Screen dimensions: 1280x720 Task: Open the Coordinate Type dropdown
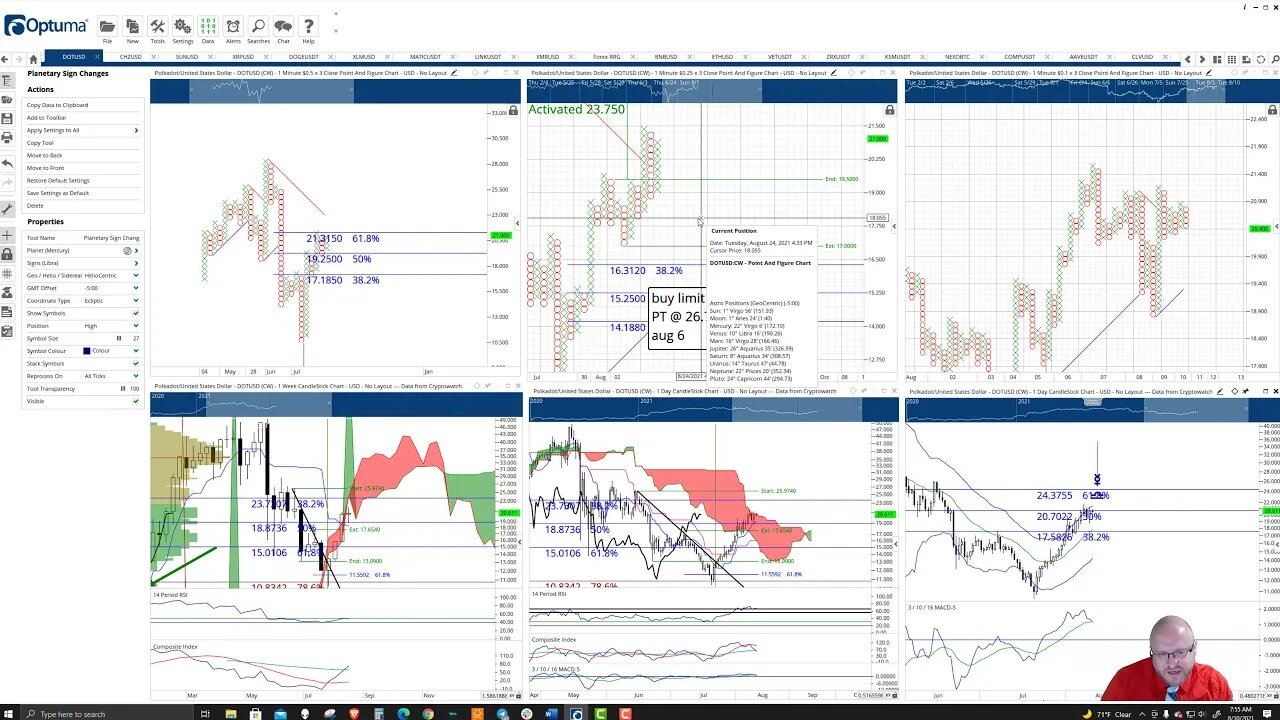[x=136, y=300]
